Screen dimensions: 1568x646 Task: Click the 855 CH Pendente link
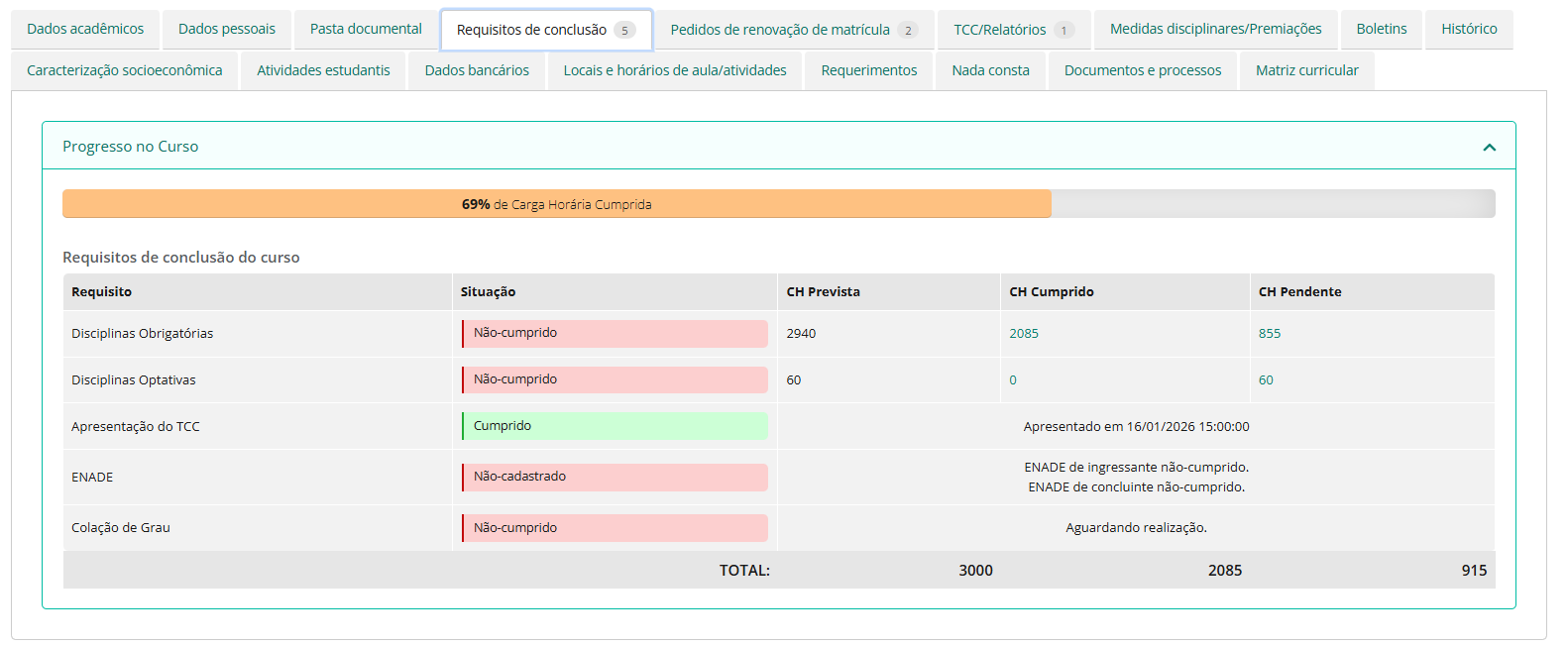[1270, 334]
